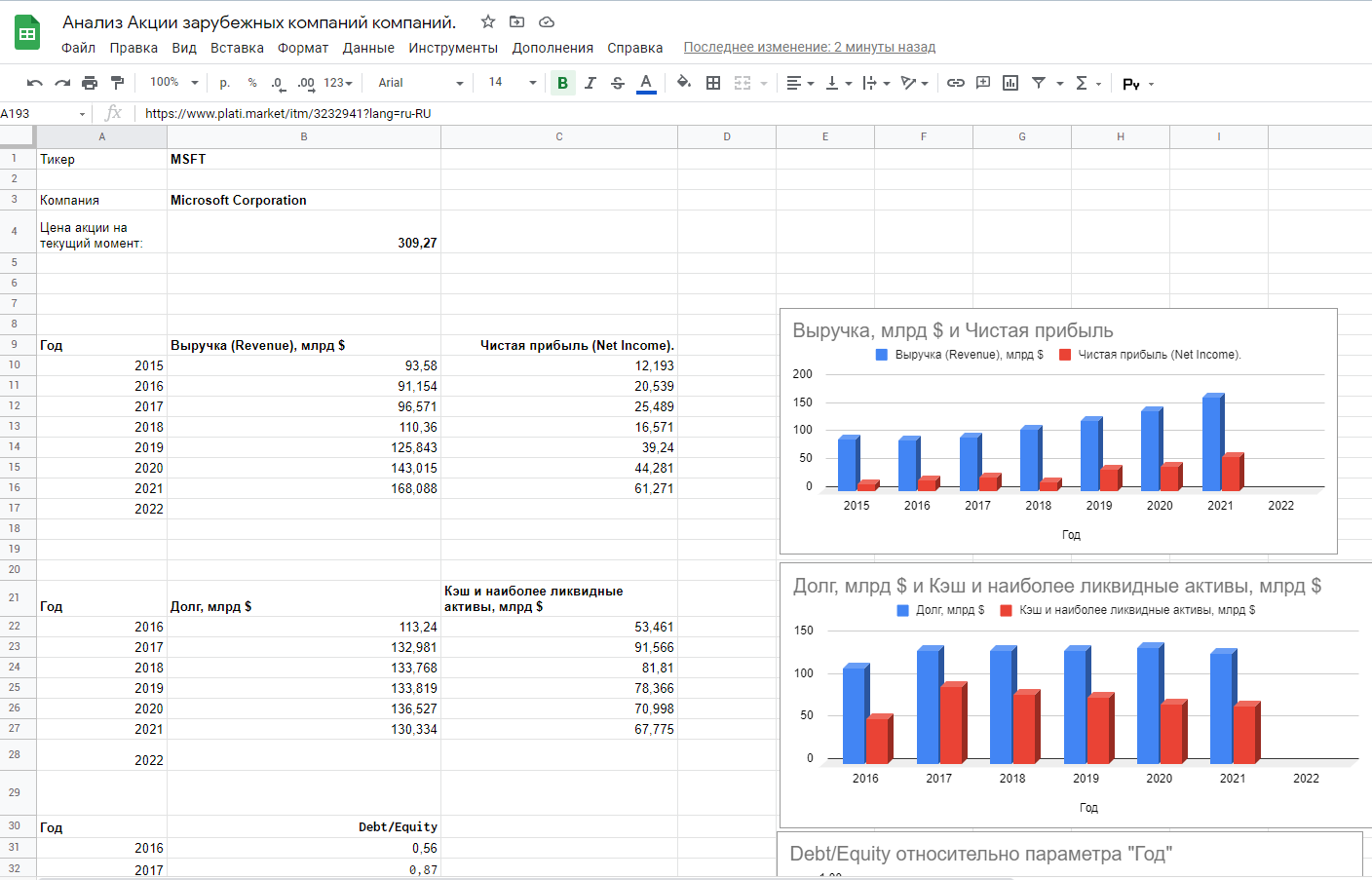
Task: Select cell with Microsoft Corporation
Action: 303,200
